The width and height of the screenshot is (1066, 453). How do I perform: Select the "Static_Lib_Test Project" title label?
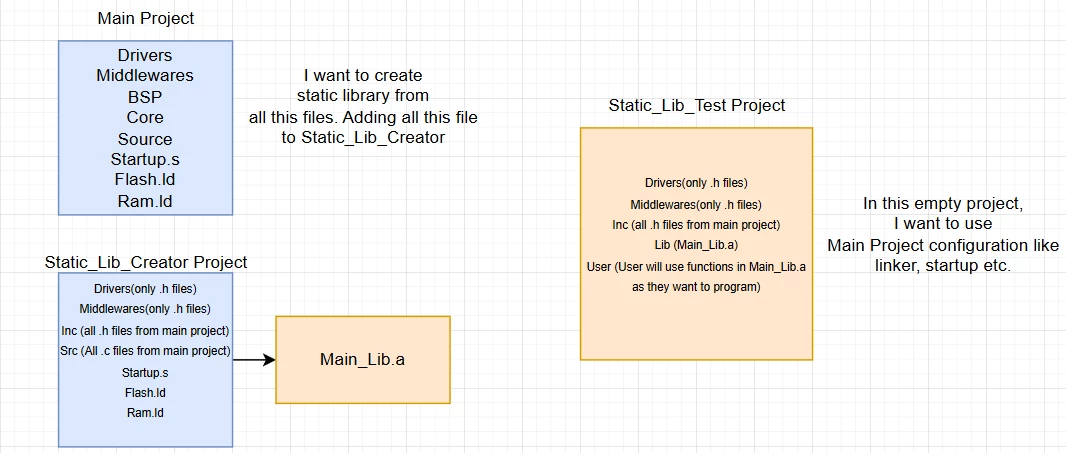697,106
